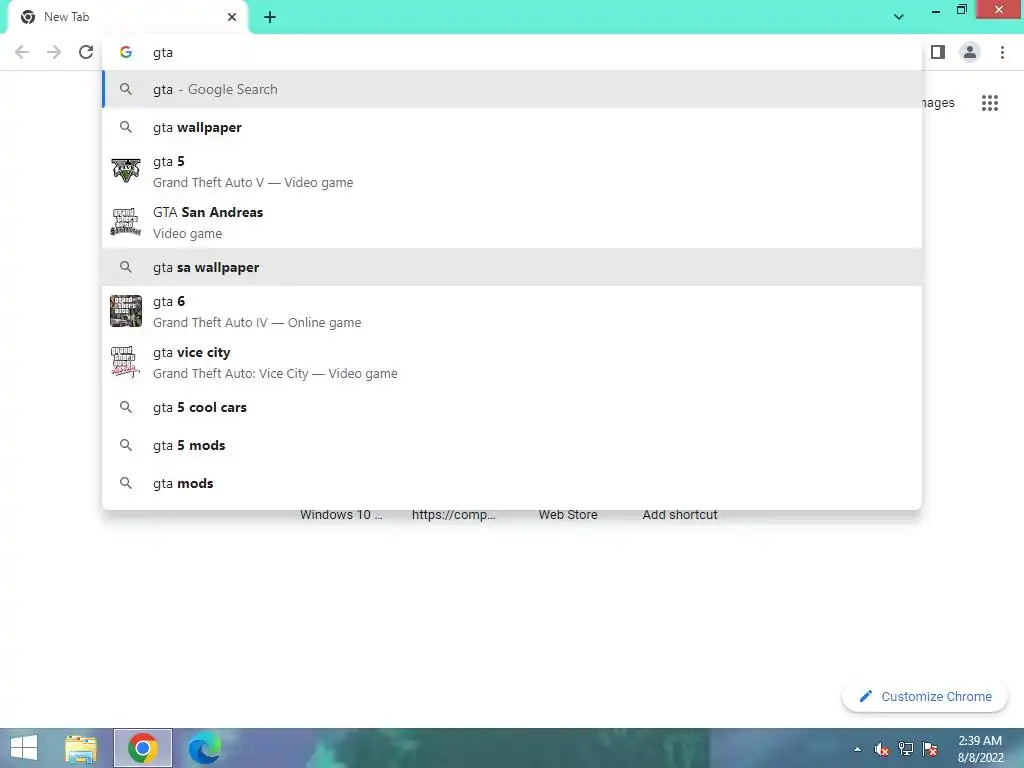Open the Action Center flag icon
Screen dimensions: 1024x768
930,749
